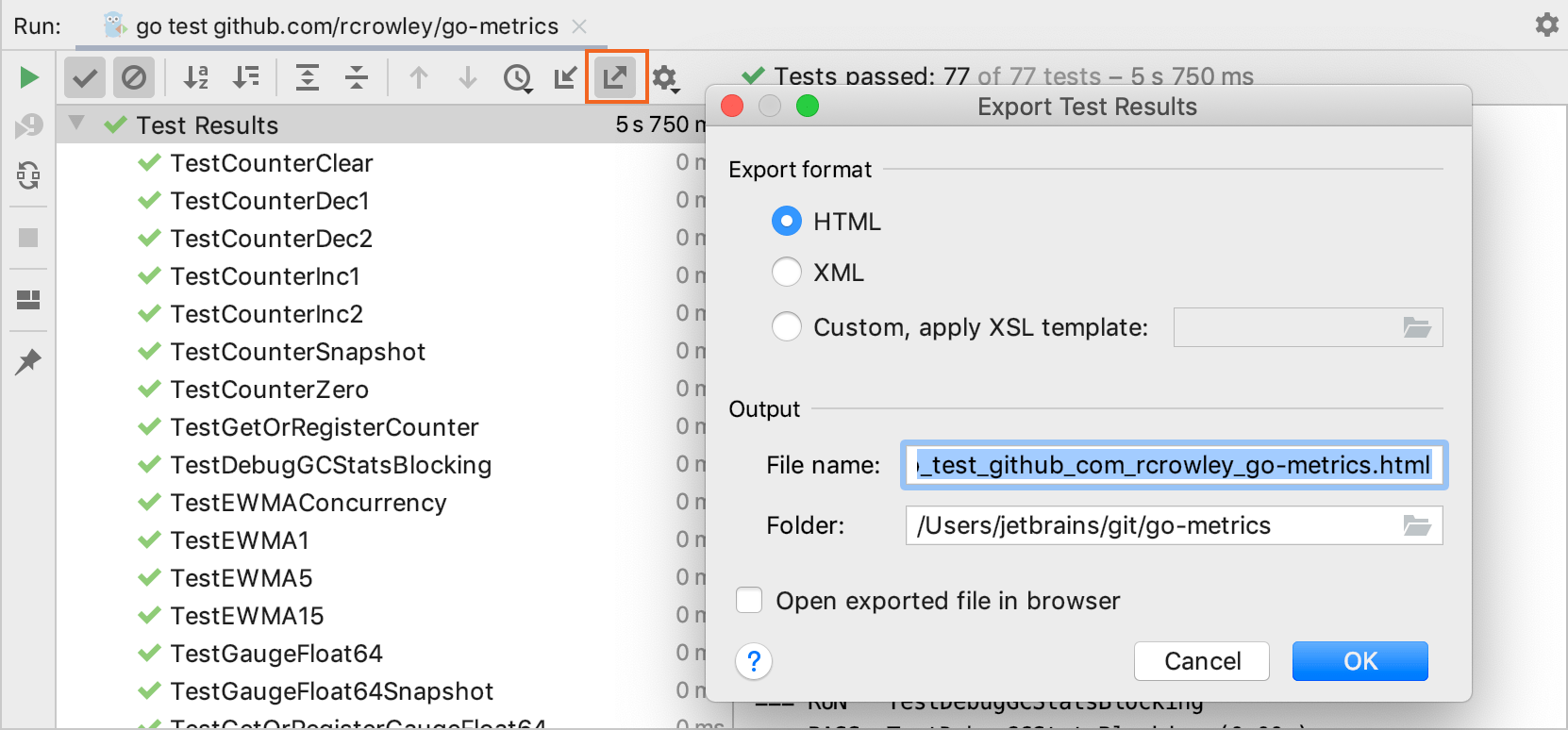Screen dimensions: 1568x730
Task: Open export dialog help
Action: click(x=754, y=662)
